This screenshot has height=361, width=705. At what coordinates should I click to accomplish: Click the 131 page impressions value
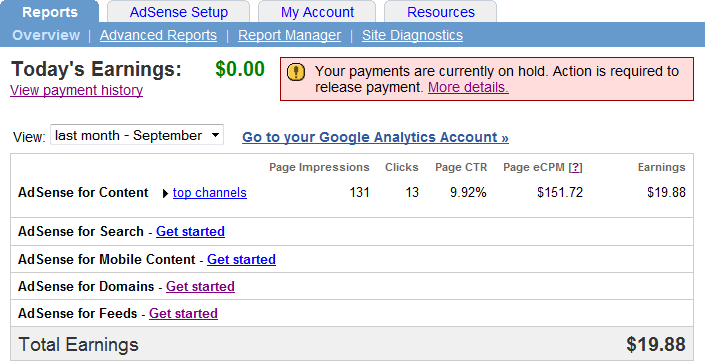point(359,192)
